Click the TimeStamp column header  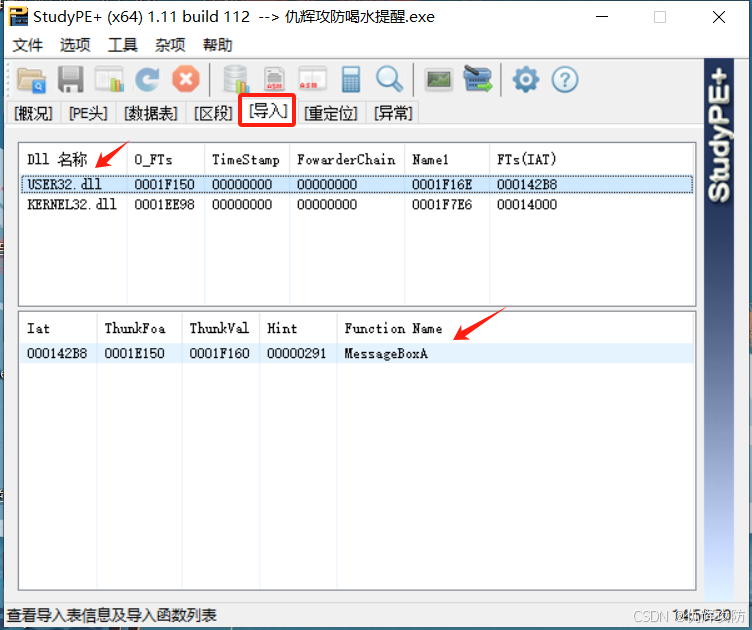247,160
